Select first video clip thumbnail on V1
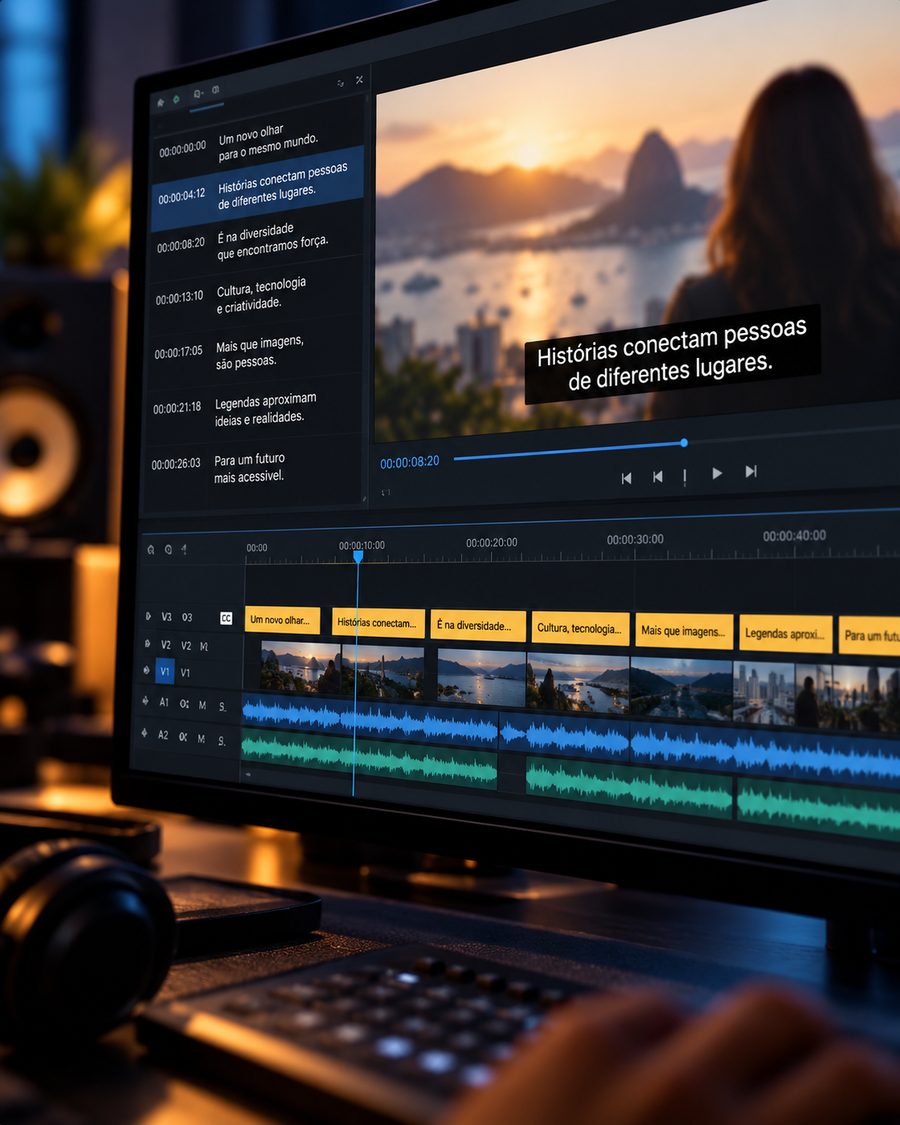This screenshot has height=1125, width=900. [x=301, y=668]
